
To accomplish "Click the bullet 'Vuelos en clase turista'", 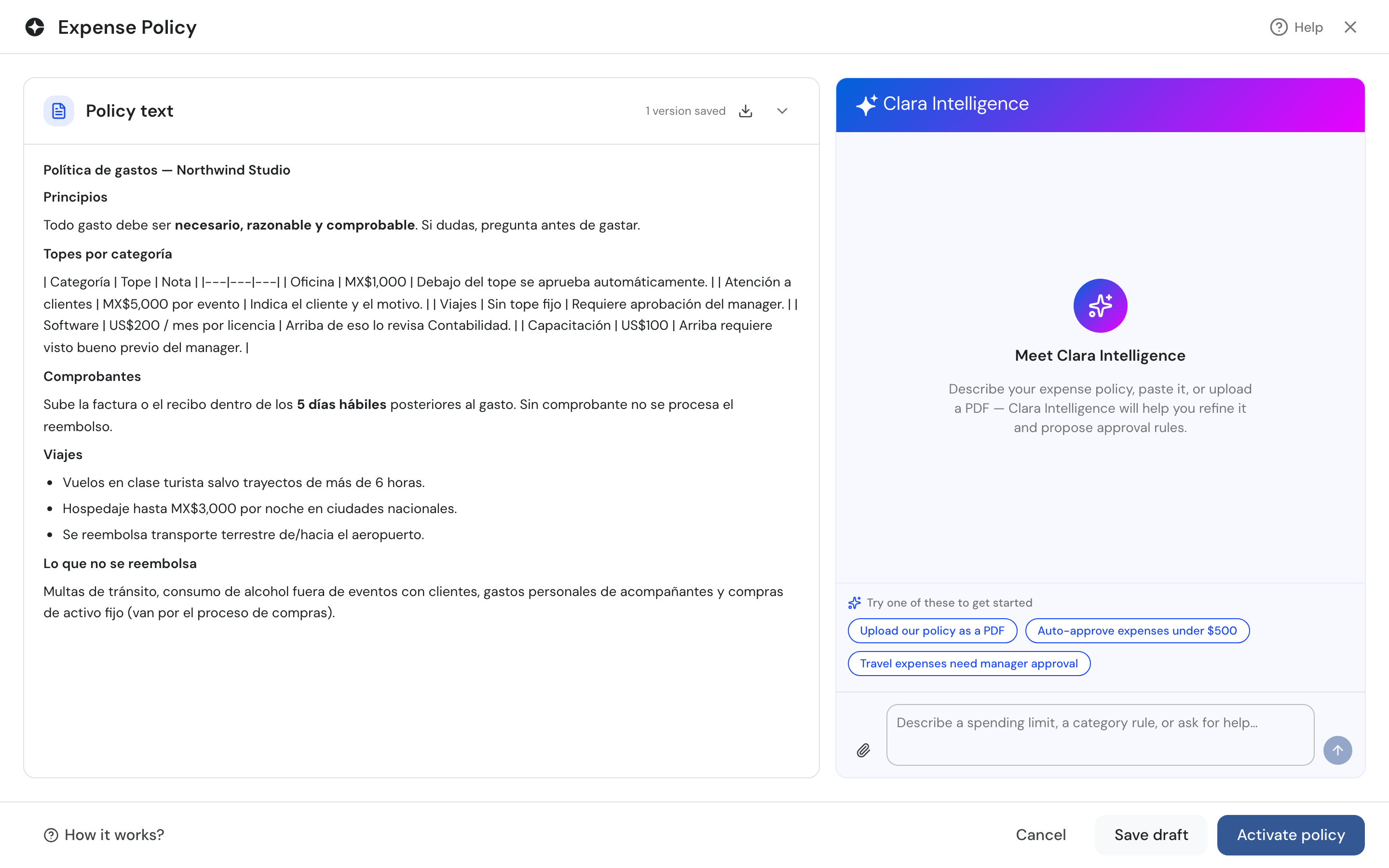I will [x=244, y=482].
